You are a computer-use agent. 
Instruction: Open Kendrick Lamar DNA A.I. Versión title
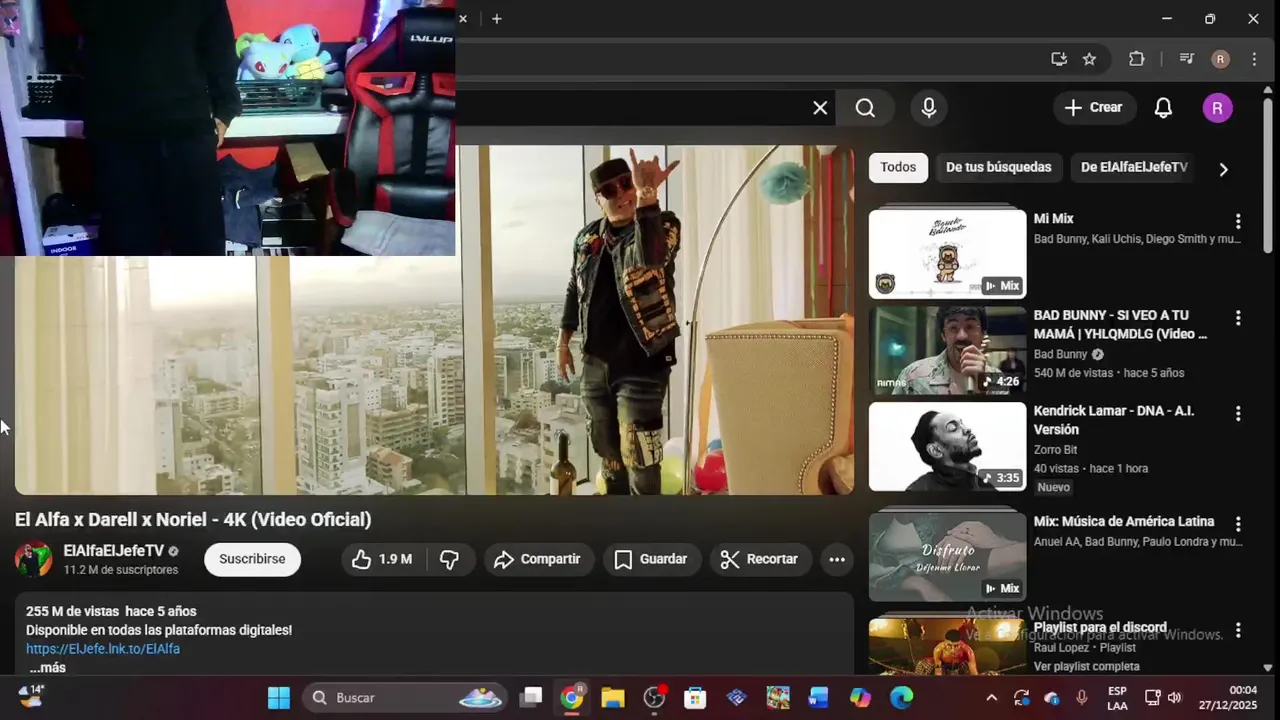coord(1114,420)
